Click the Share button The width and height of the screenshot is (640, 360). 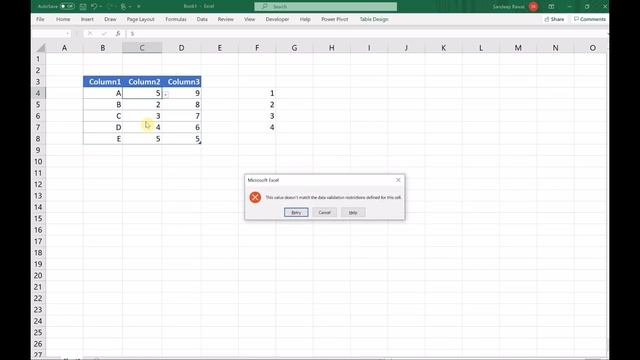(x=554, y=19)
